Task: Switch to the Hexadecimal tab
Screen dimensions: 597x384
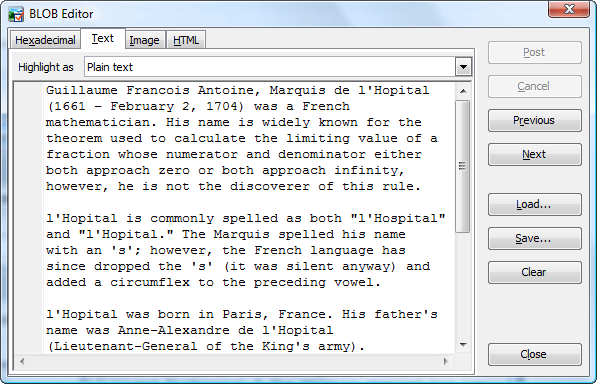Action: point(45,40)
